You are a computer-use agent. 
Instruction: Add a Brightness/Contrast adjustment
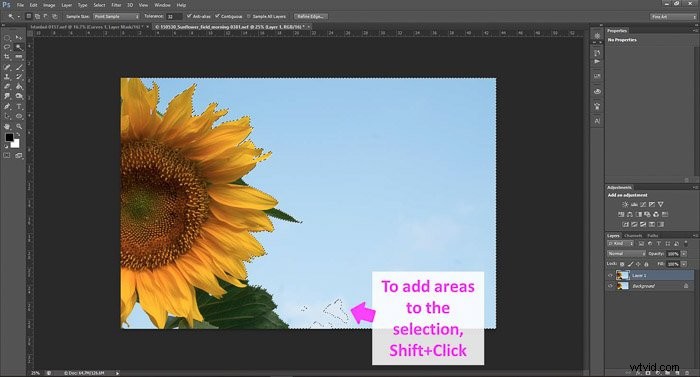pos(625,204)
